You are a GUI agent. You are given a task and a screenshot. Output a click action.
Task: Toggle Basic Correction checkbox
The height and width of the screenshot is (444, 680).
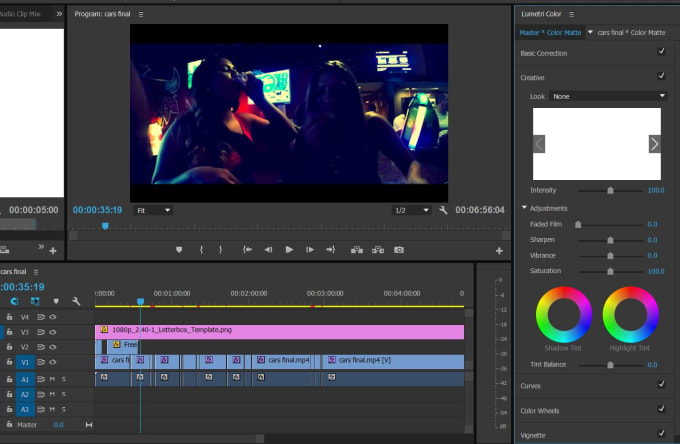pyautogui.click(x=661, y=51)
